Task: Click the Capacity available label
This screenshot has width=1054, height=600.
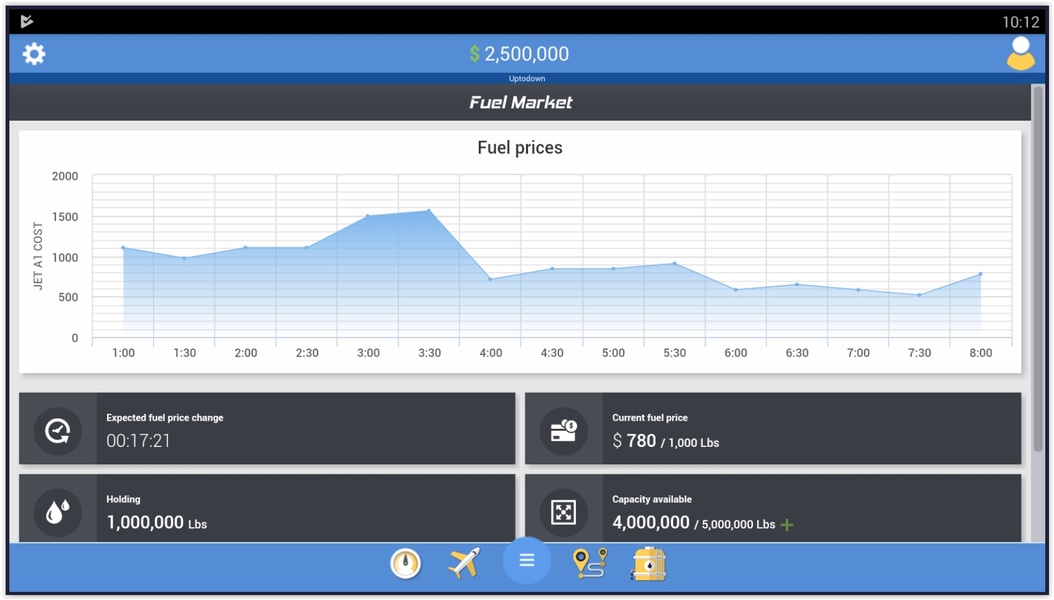Action: [x=651, y=500]
